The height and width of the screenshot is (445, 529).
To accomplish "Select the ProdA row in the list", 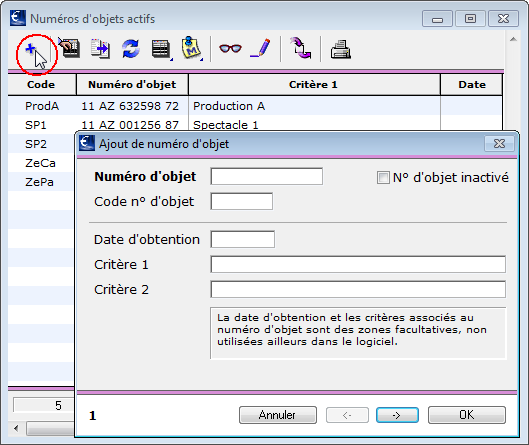I will click(x=255, y=106).
